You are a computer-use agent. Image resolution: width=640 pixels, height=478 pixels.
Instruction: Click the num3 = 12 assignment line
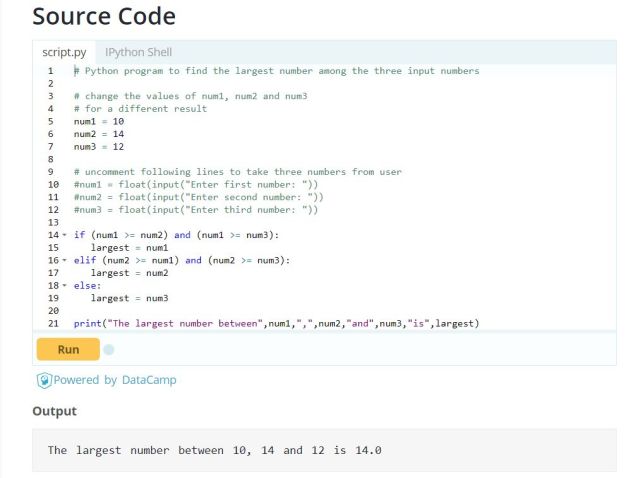(98, 146)
